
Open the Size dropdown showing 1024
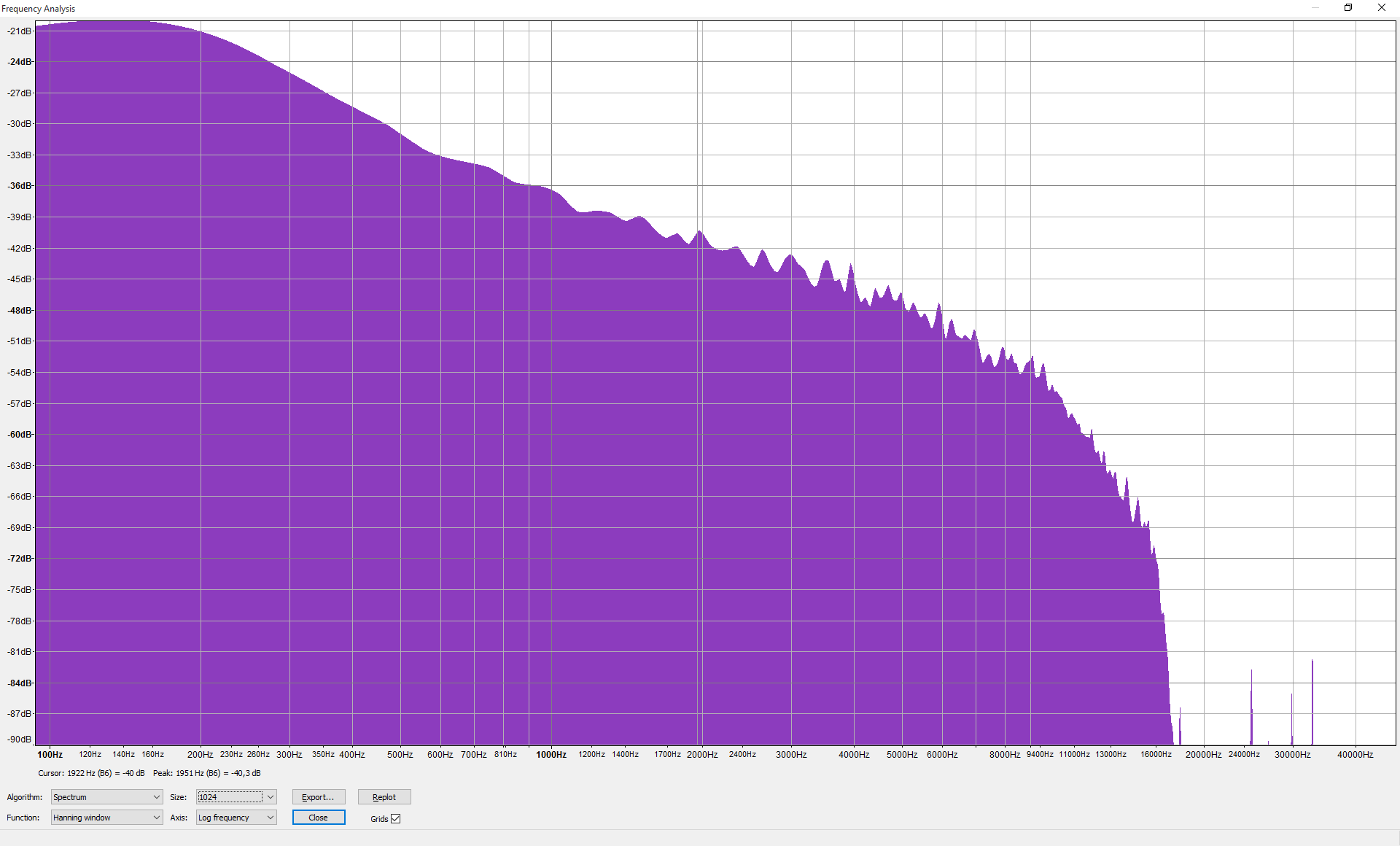point(236,797)
